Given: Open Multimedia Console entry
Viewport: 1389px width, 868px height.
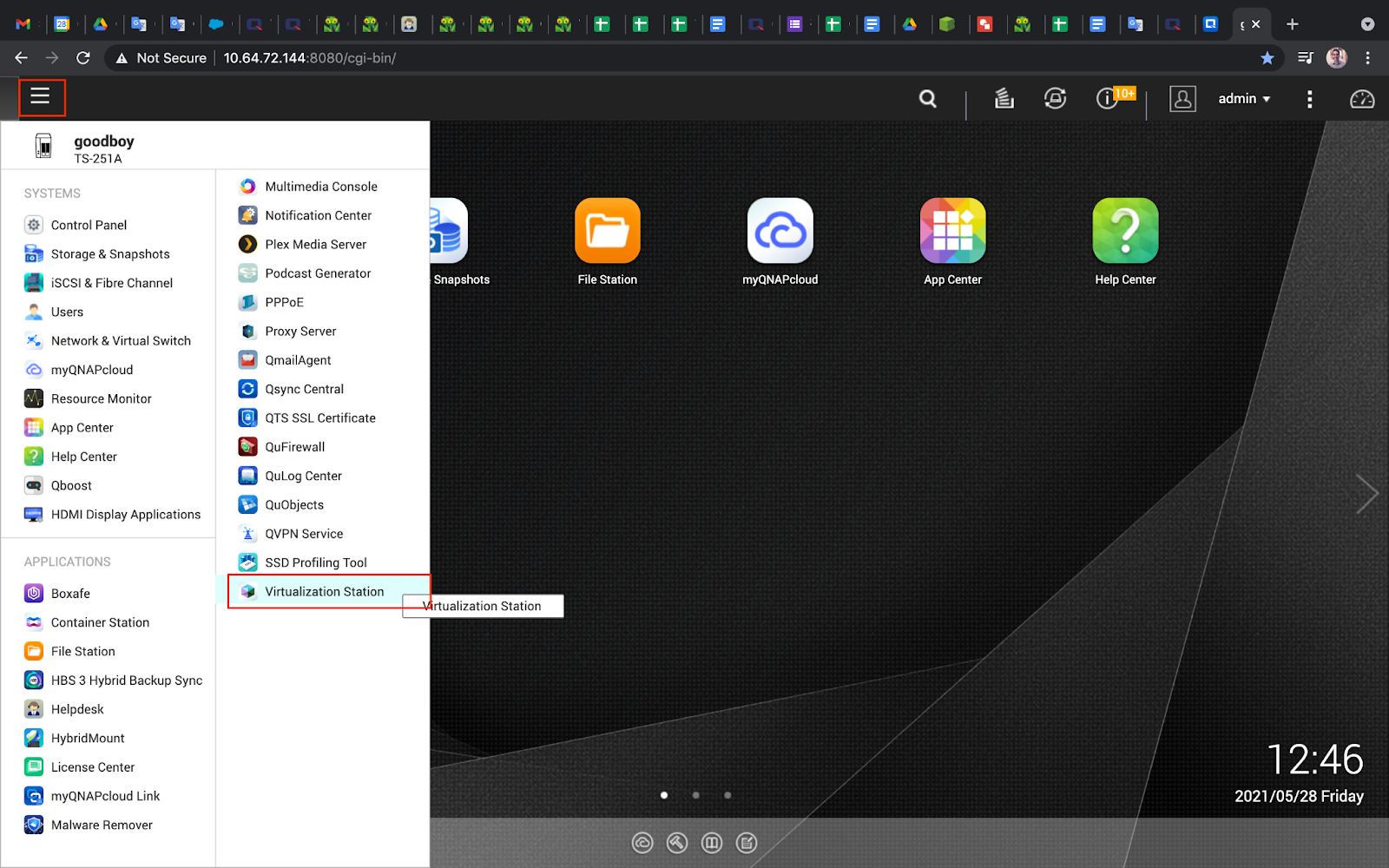Looking at the screenshot, I should coord(323,187).
